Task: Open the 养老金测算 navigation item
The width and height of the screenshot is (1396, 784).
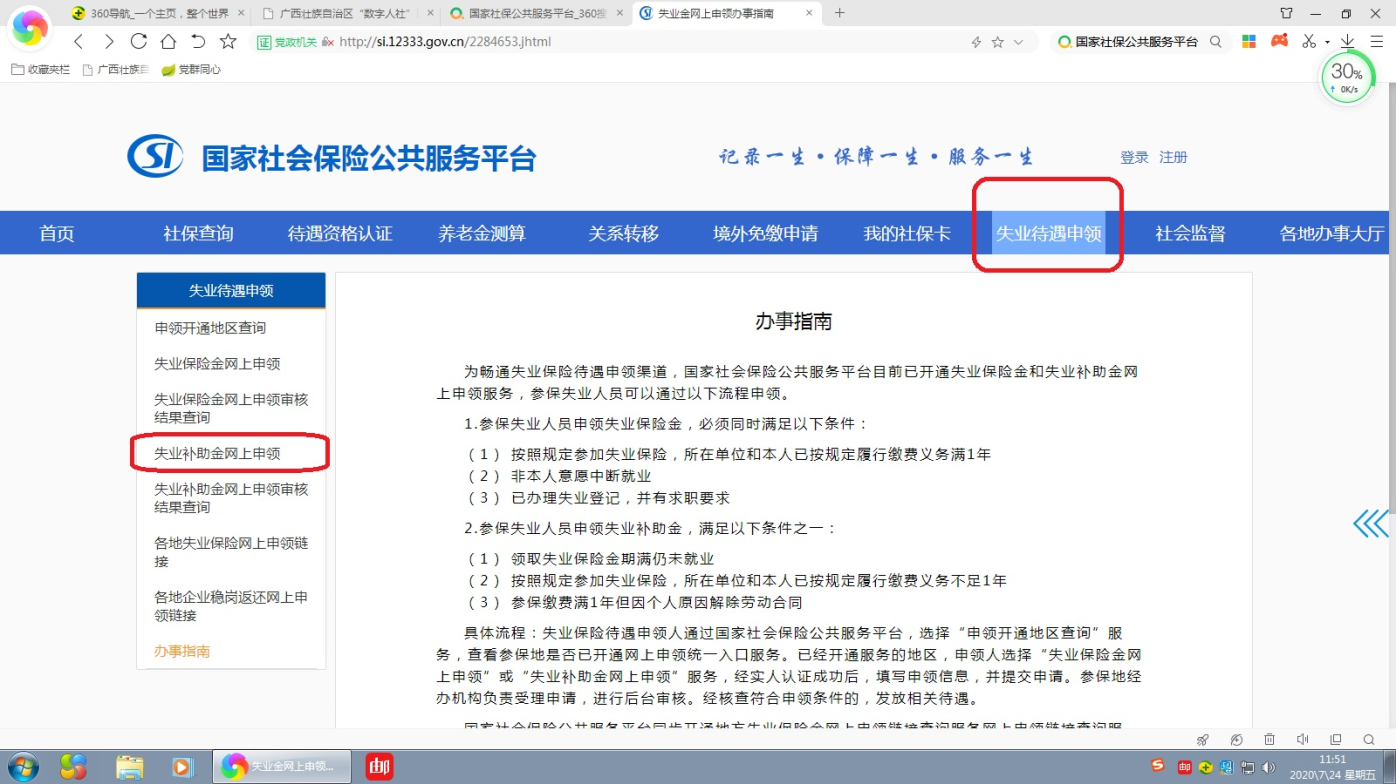Action: [481, 233]
